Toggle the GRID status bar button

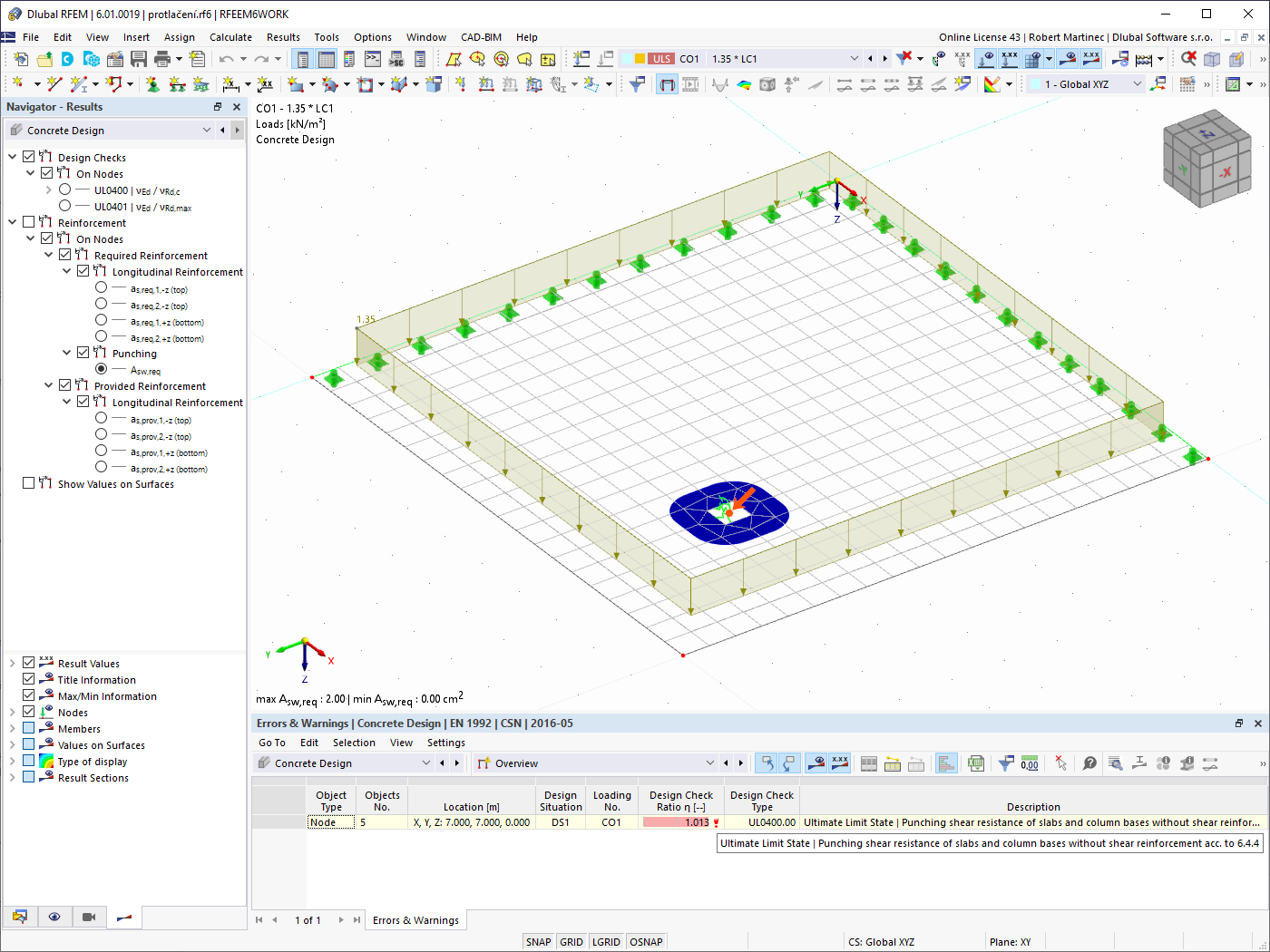pyautogui.click(x=571, y=942)
